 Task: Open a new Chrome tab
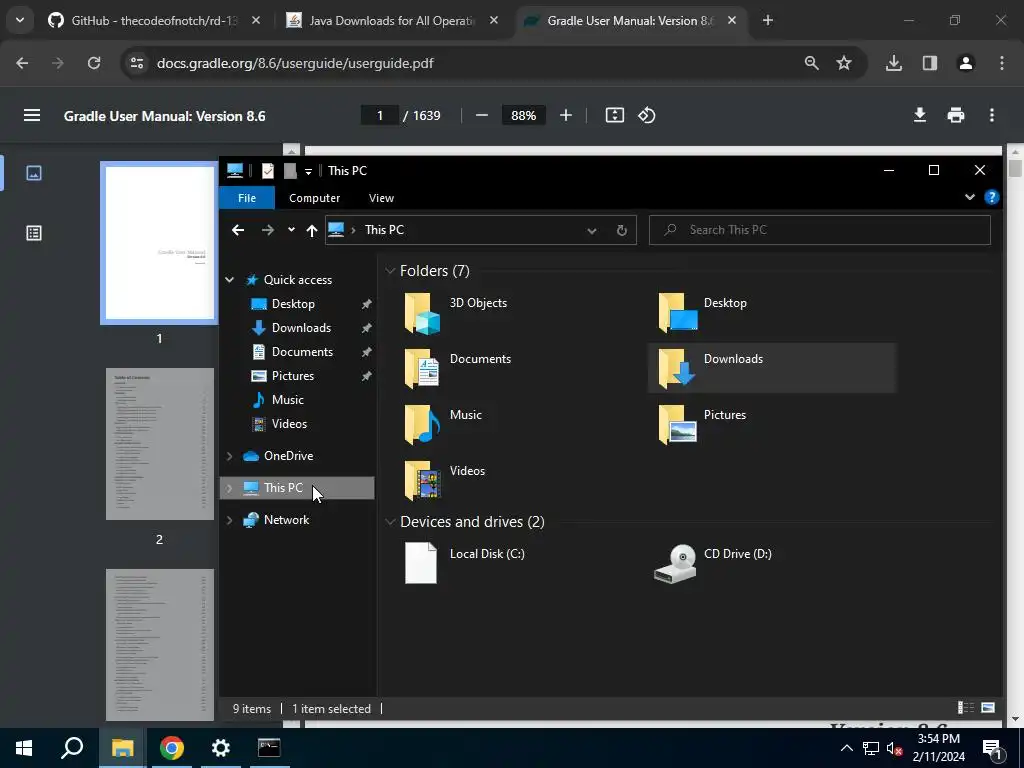click(767, 20)
